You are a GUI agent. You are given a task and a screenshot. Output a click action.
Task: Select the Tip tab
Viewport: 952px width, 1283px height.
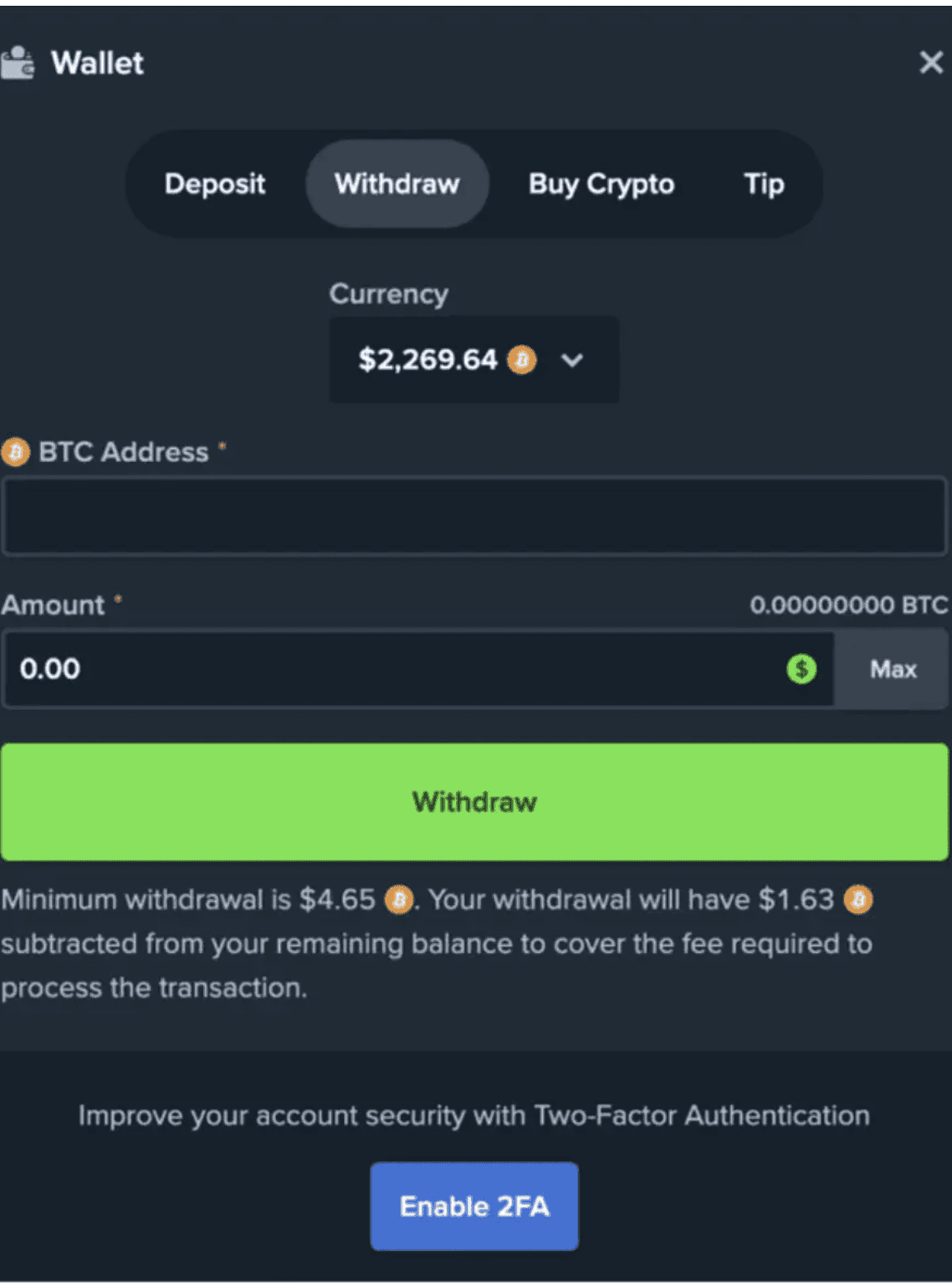tap(763, 184)
